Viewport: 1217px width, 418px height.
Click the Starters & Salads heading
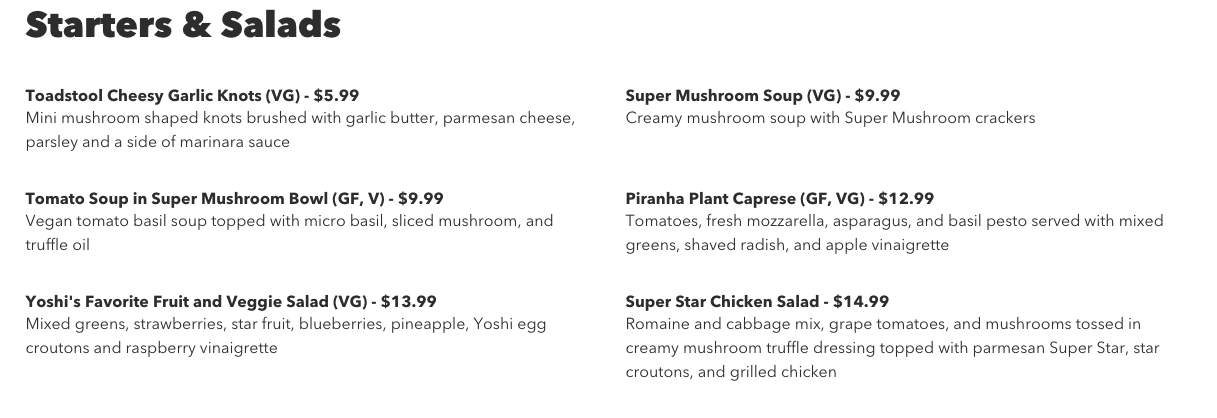(183, 25)
